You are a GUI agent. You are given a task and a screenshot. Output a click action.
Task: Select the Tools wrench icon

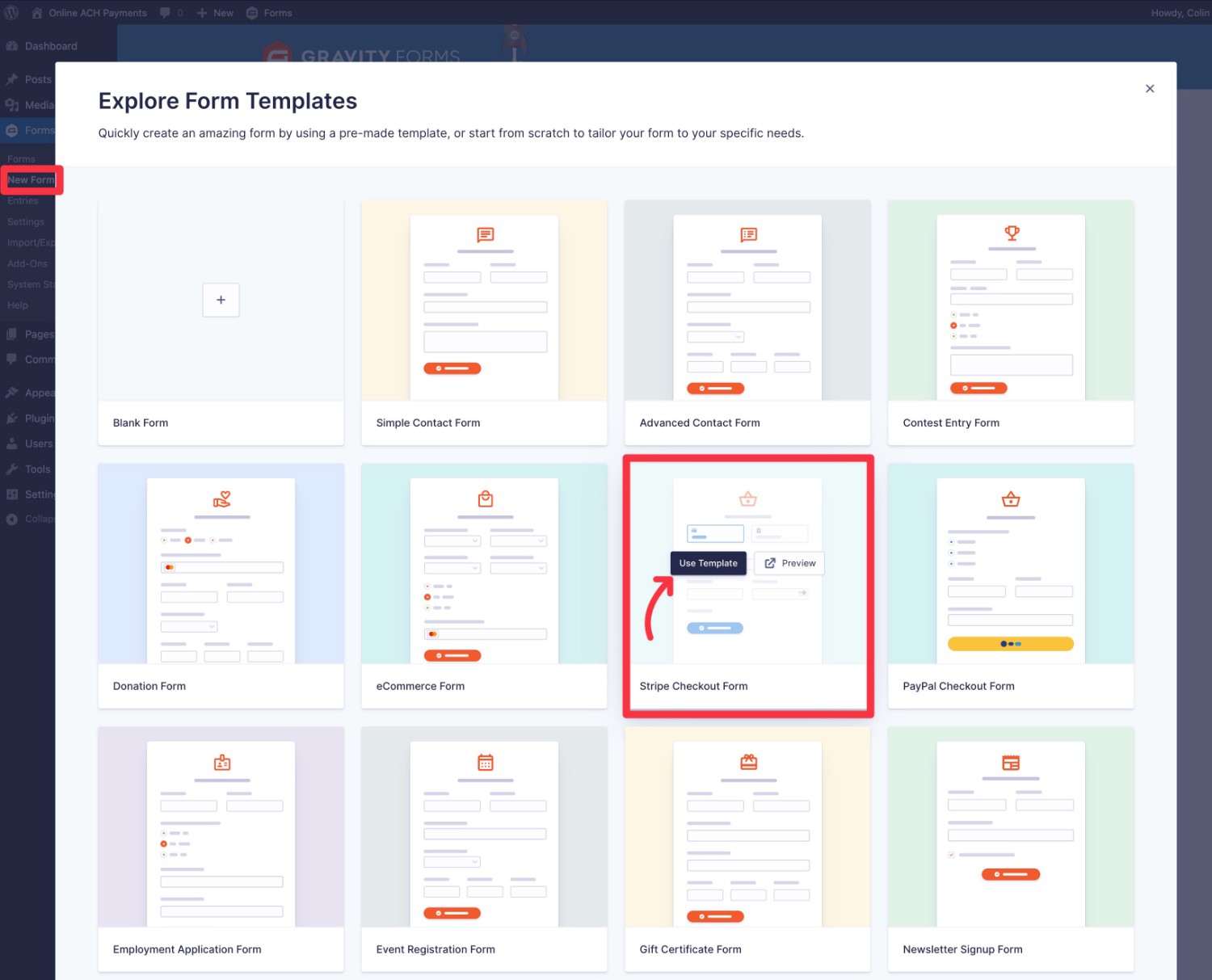[11, 469]
